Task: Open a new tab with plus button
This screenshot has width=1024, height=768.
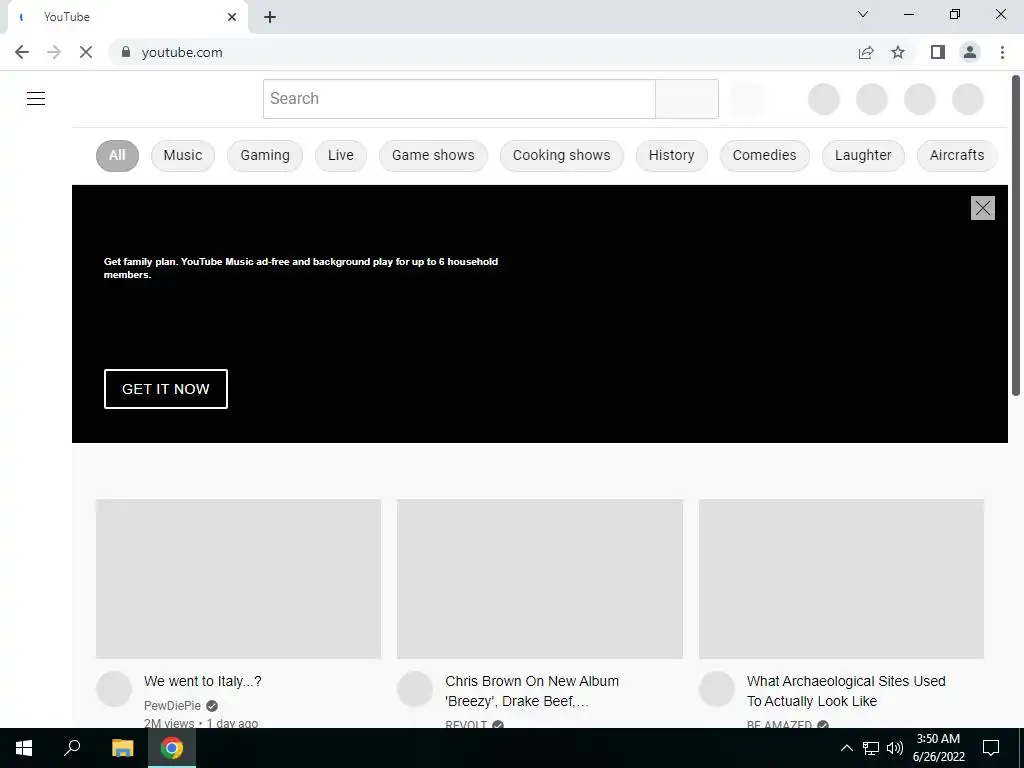Action: tap(270, 17)
